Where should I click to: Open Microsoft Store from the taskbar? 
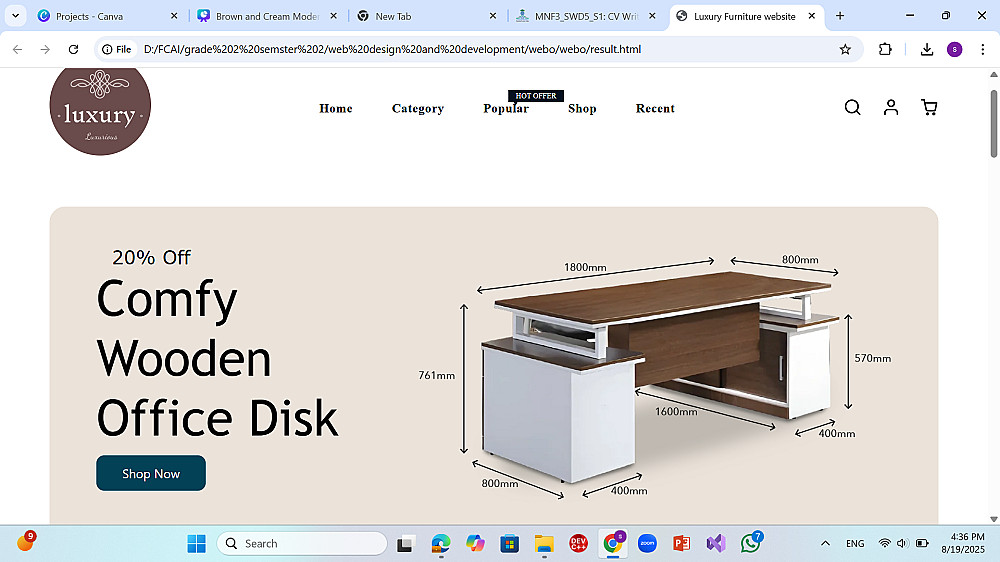pos(509,544)
